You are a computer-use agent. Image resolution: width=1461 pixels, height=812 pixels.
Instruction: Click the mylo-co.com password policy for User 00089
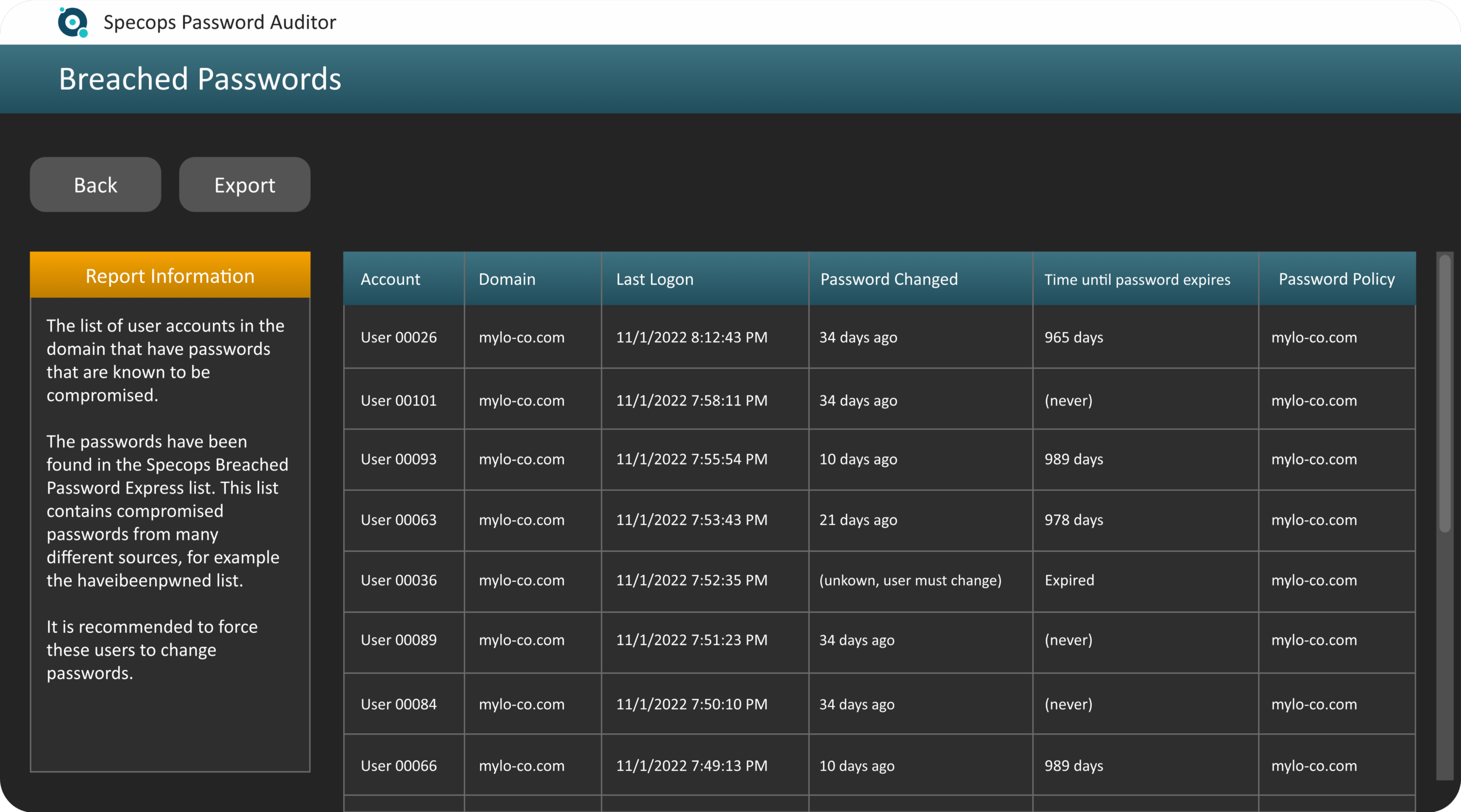[x=1314, y=640]
